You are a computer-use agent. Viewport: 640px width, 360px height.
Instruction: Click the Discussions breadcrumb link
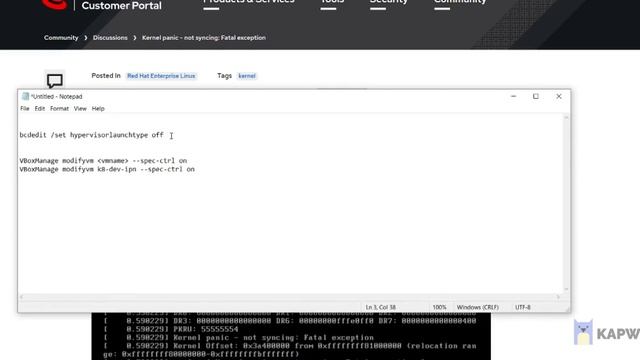(x=110, y=38)
